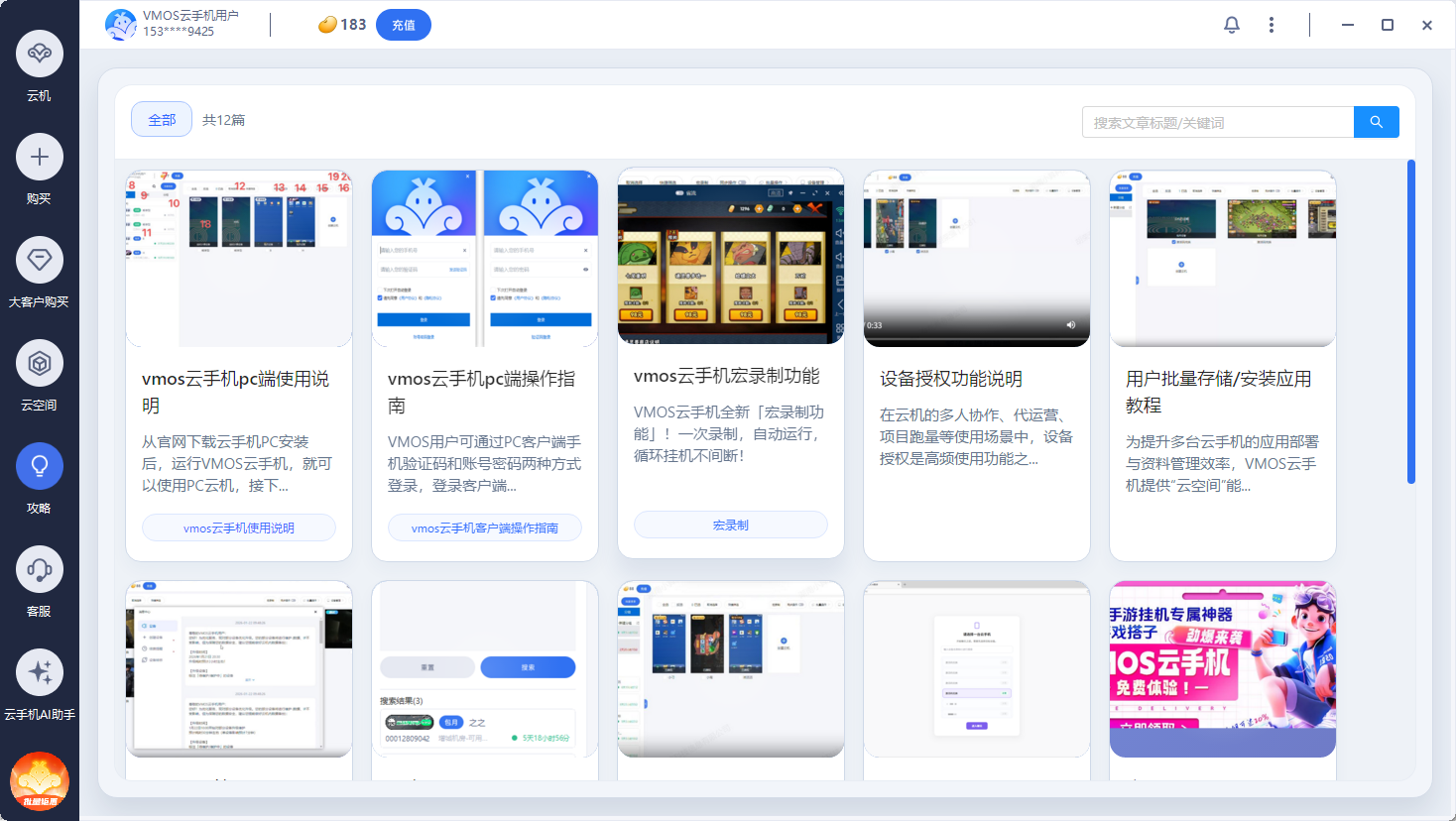Viewport: 1456px width, 821px height.
Task: Click thumbnail of pc端使用说明 article
Action: (239, 259)
